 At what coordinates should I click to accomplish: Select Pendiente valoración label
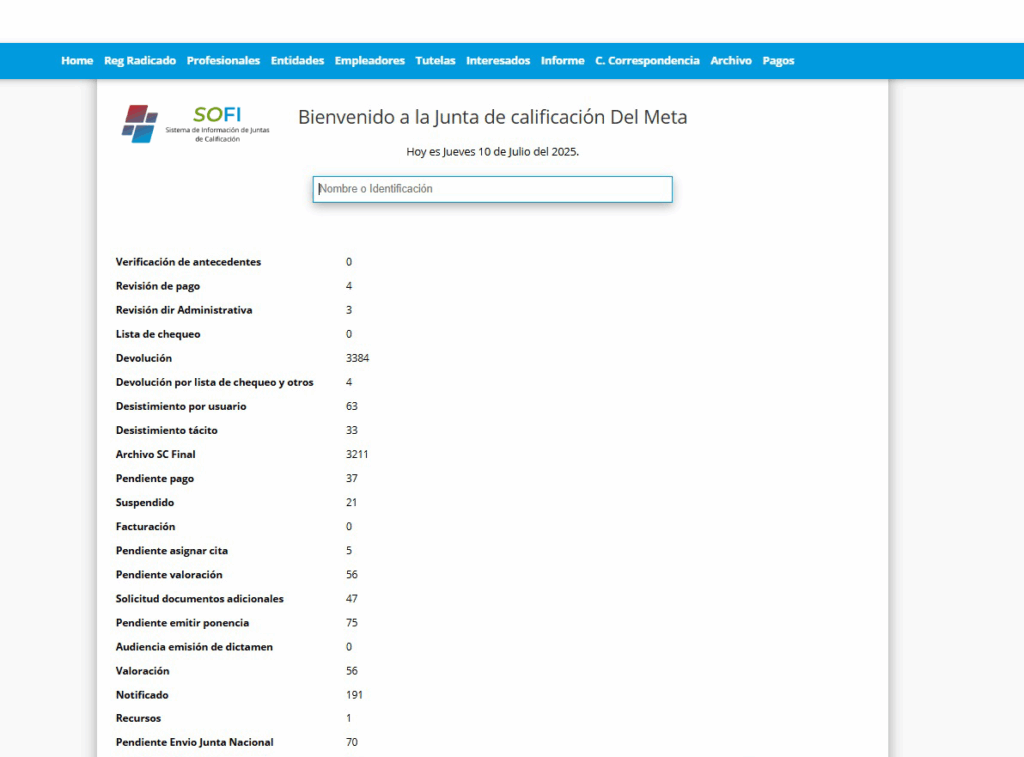(x=169, y=575)
